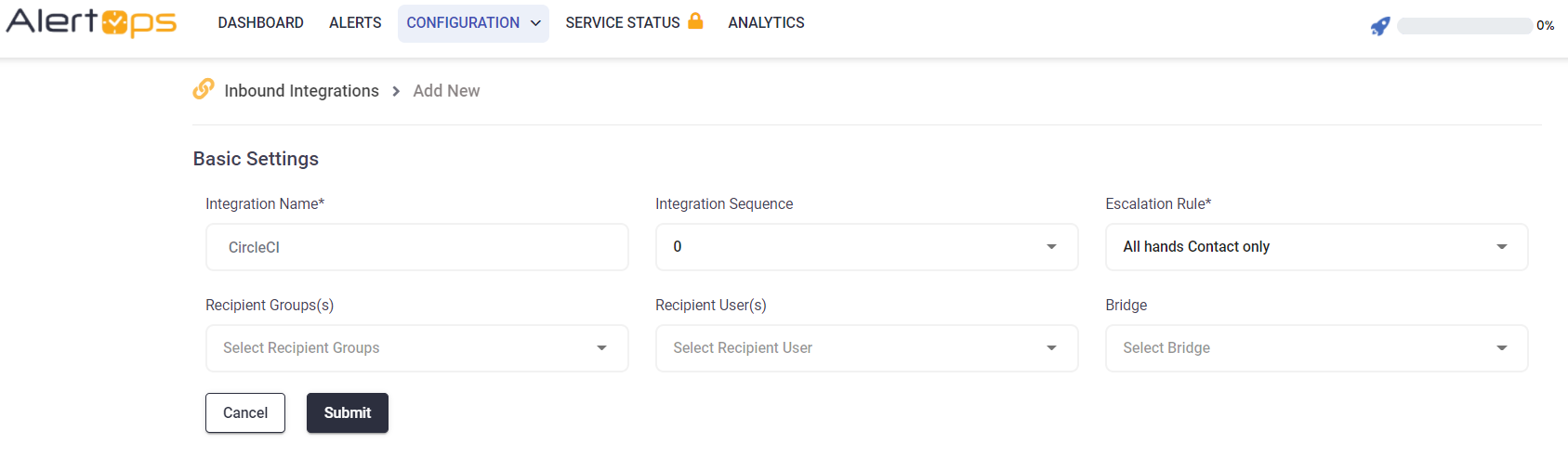The width and height of the screenshot is (1568, 457).
Task: Click the Basic Settings heading
Action: (256, 159)
